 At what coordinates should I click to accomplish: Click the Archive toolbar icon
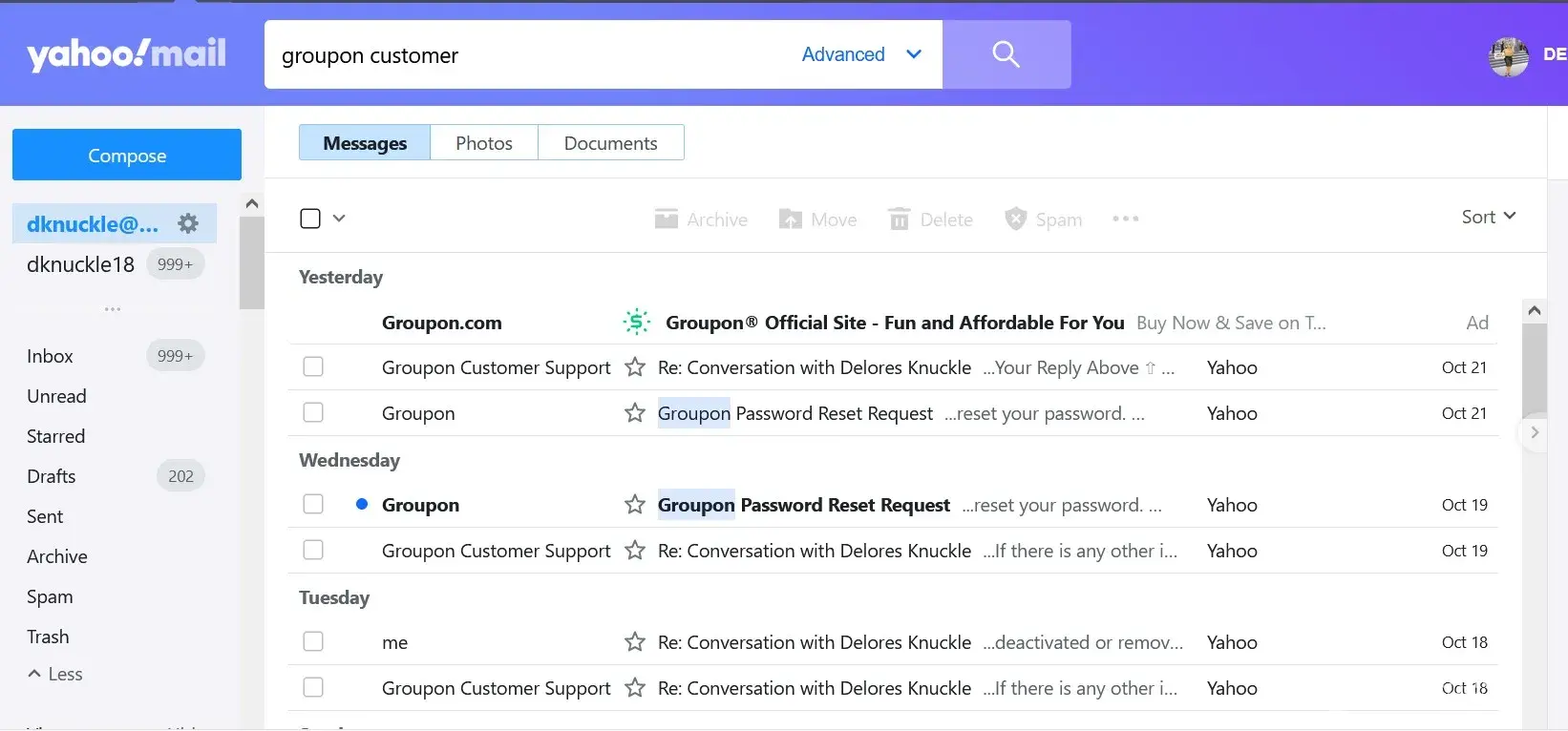667,219
